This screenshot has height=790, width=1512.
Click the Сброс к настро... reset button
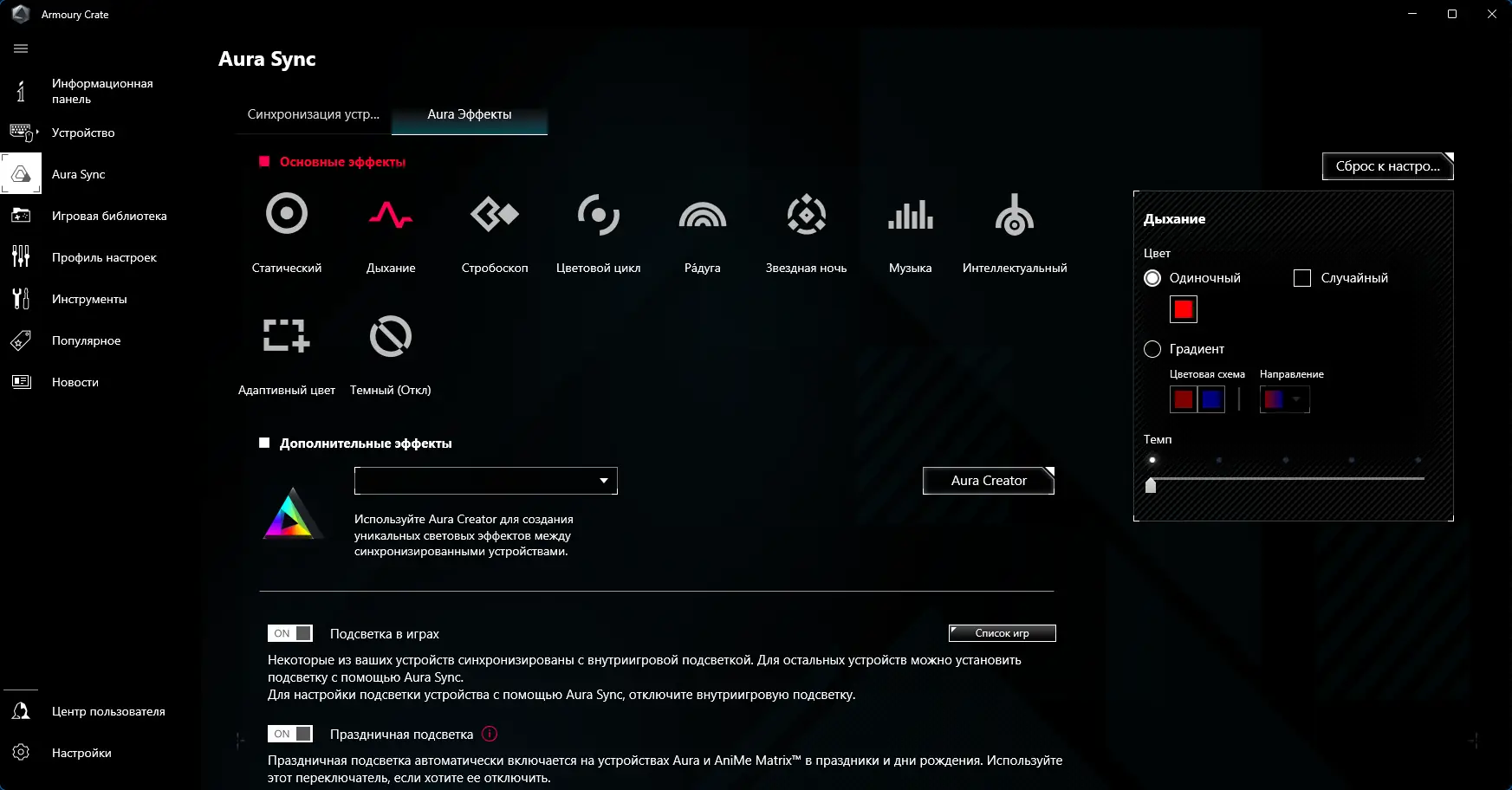pos(1388,166)
